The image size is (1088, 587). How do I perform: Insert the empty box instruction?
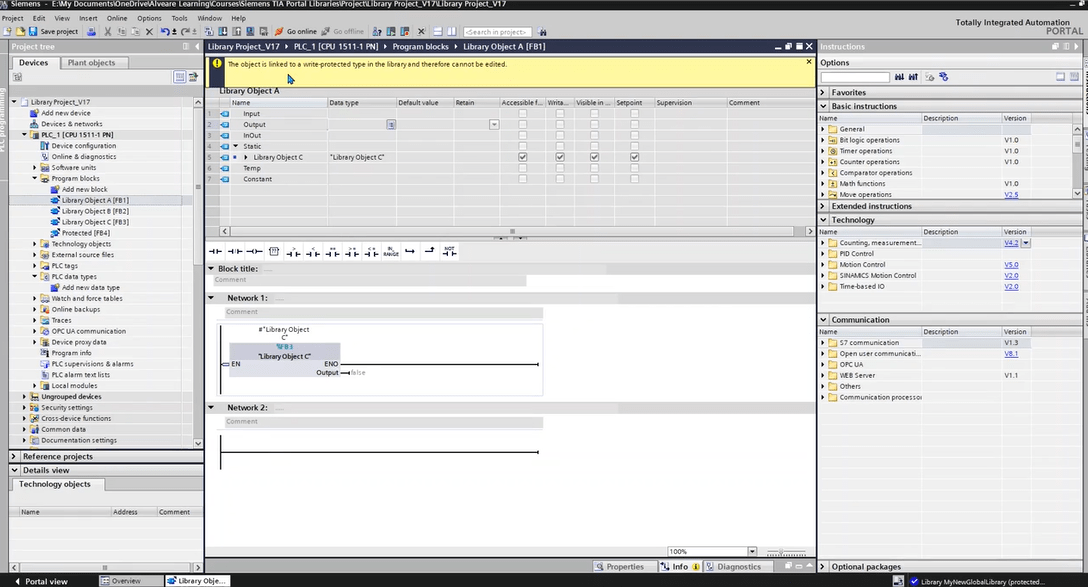274,251
